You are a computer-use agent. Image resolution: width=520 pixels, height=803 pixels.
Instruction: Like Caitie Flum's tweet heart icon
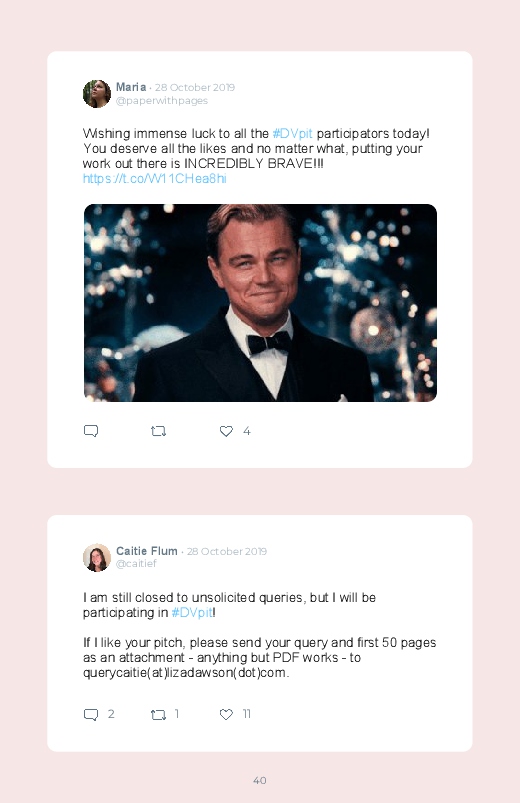(226, 714)
